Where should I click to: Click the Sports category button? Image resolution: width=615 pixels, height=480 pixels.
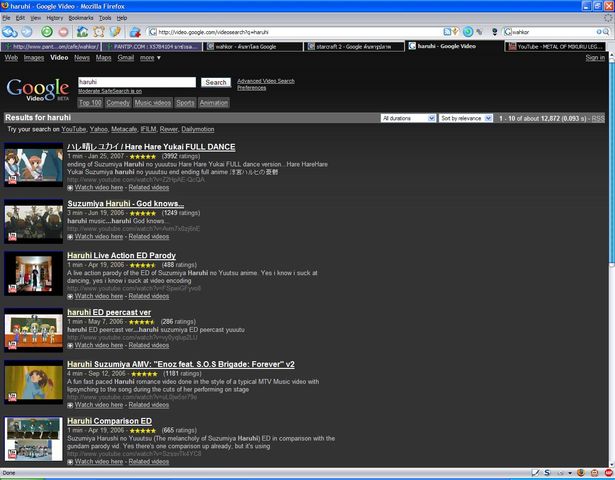click(x=185, y=103)
